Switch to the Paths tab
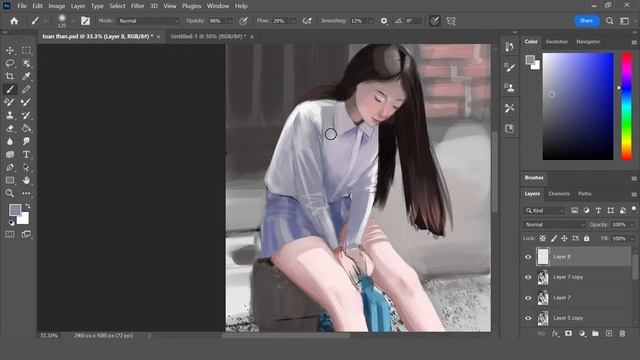The width and height of the screenshot is (640, 360). tap(584, 194)
